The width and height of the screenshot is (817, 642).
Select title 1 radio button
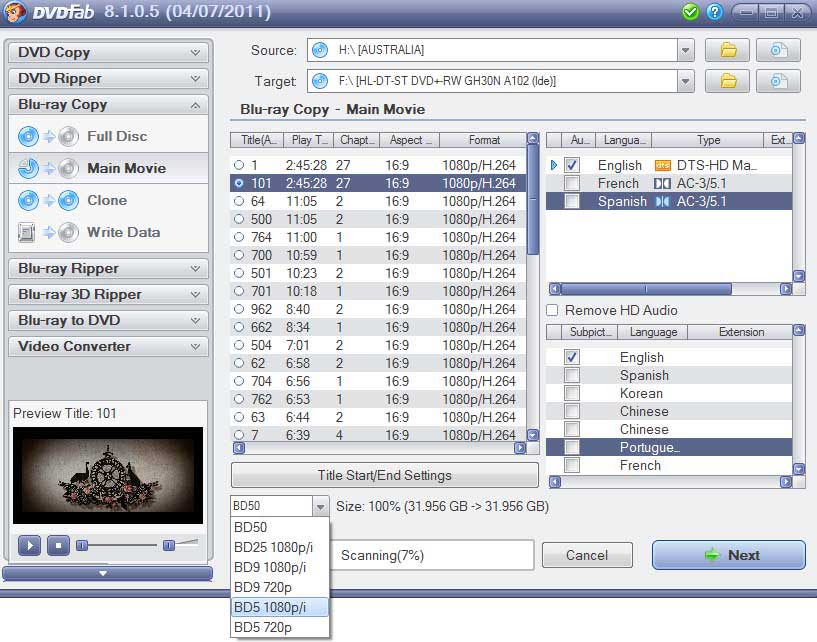(239, 165)
